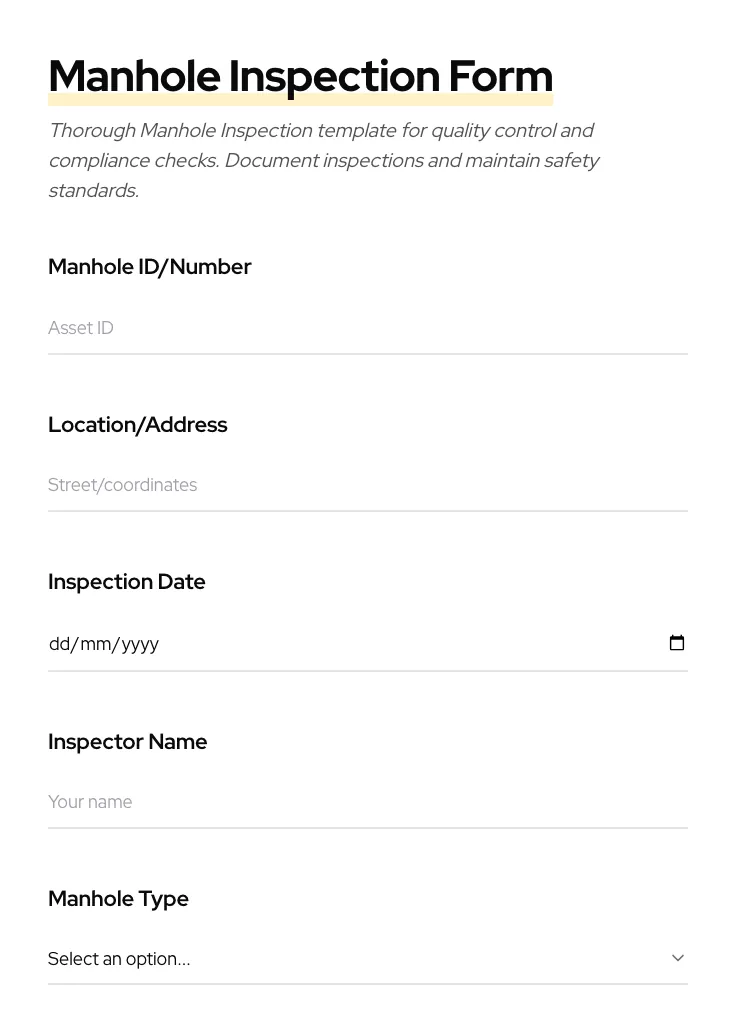This screenshot has height=1024, width=736.
Task: Click empty space inside the date field
Action: [x=400, y=644]
